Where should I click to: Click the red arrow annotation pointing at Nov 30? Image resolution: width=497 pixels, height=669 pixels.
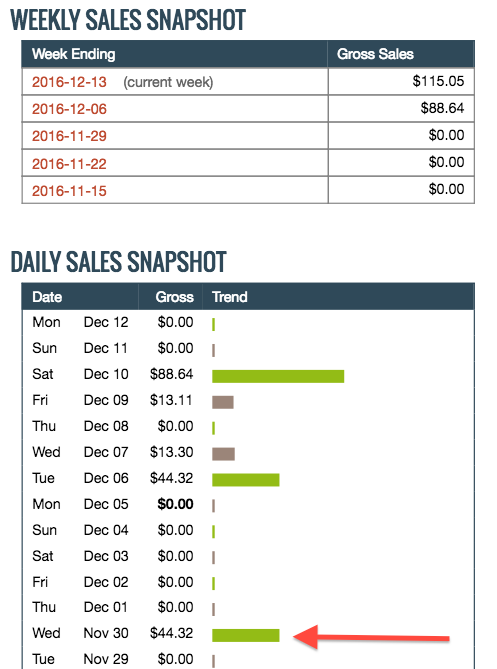pyautogui.click(x=371, y=637)
